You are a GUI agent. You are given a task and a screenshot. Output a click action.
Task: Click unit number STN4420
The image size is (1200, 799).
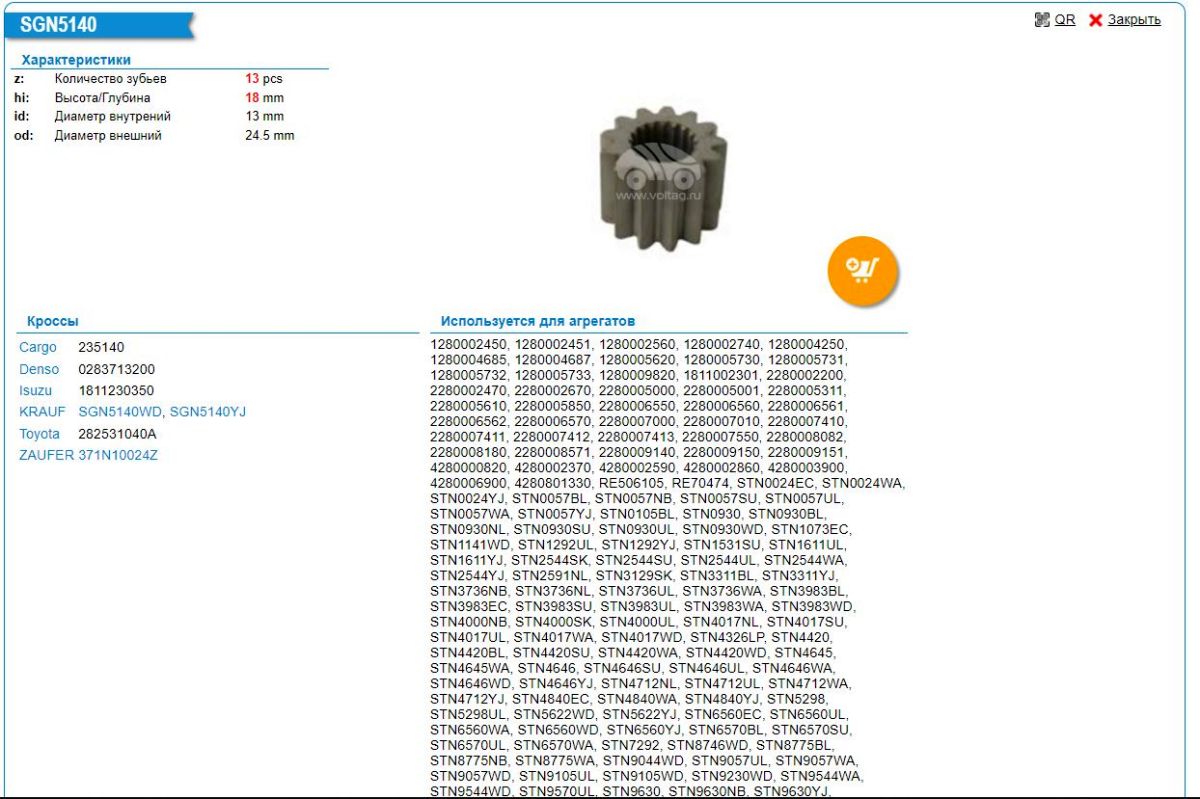(802, 638)
